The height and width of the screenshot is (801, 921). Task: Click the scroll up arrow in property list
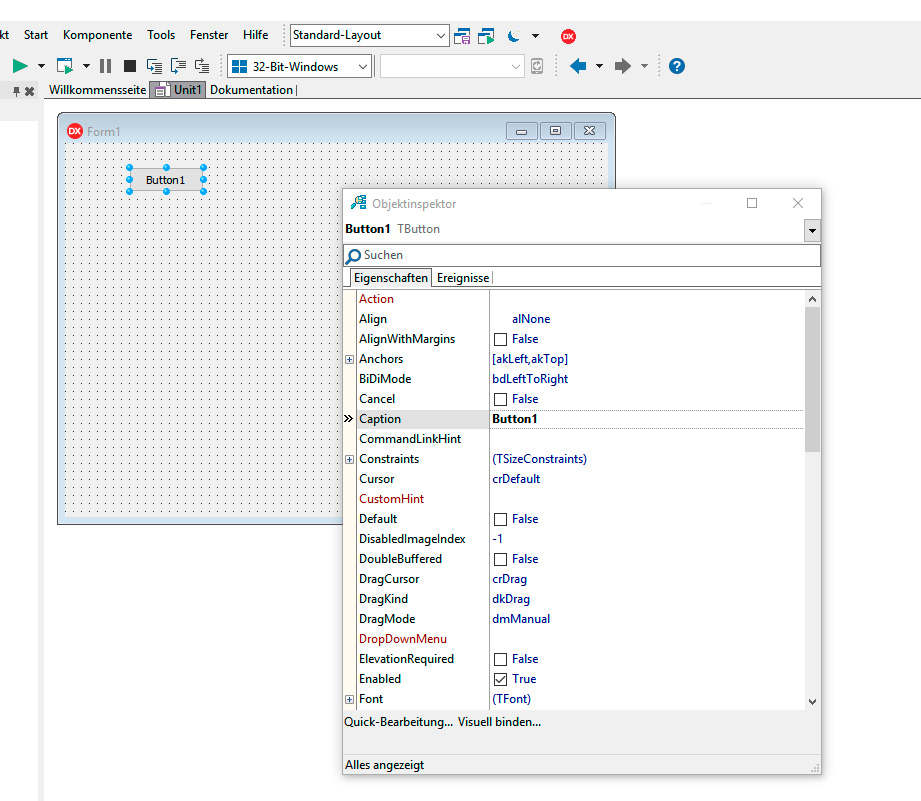point(812,299)
